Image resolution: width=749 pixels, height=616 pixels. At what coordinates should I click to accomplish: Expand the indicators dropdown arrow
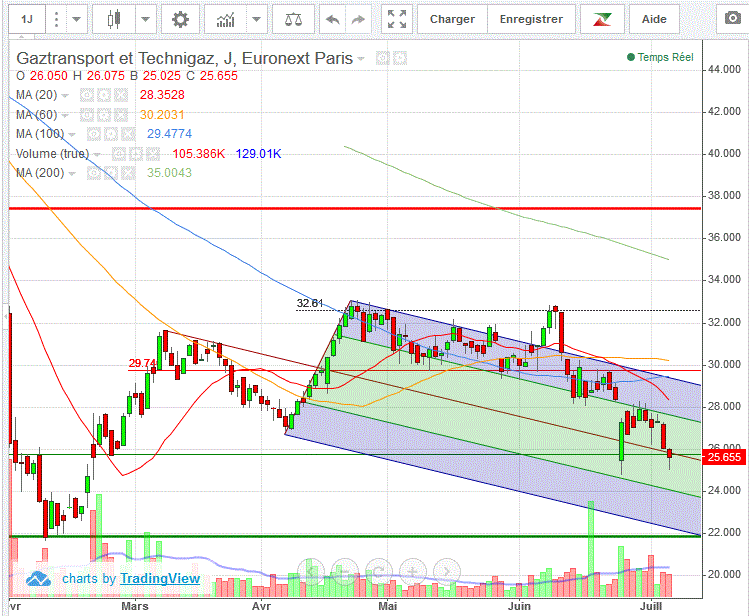(257, 20)
